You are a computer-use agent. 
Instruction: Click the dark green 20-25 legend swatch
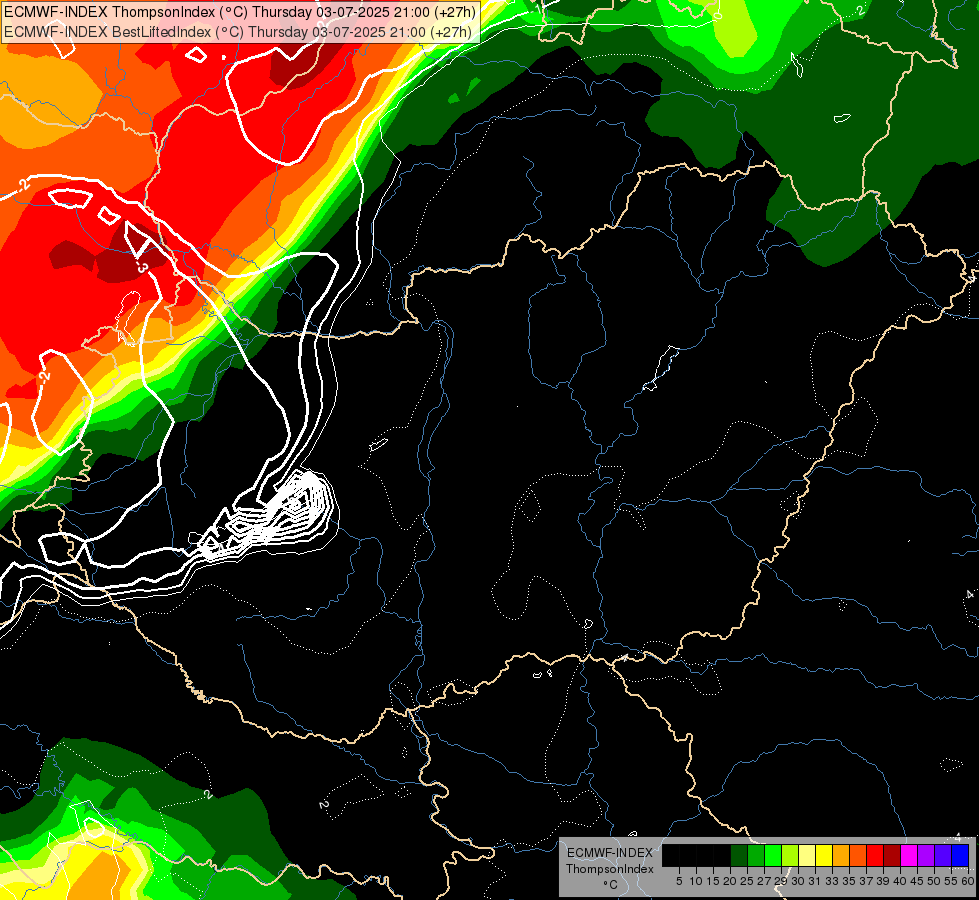point(739,855)
